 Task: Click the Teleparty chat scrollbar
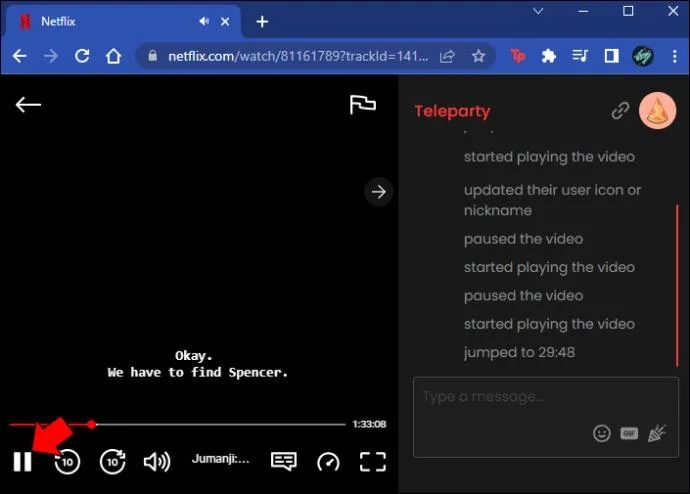[x=677, y=285]
